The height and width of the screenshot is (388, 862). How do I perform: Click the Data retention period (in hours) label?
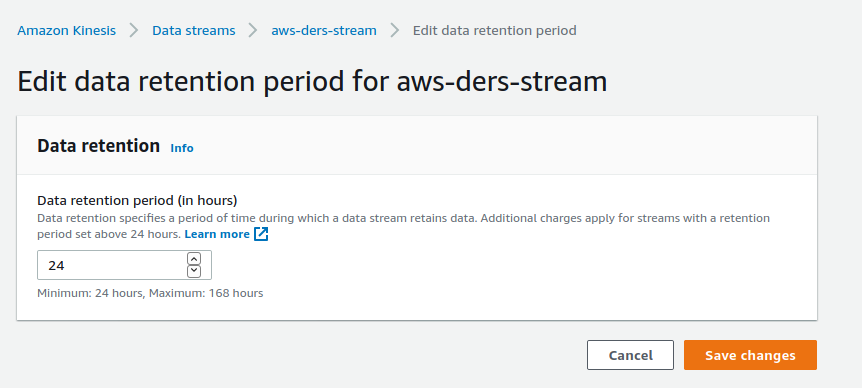(x=137, y=200)
